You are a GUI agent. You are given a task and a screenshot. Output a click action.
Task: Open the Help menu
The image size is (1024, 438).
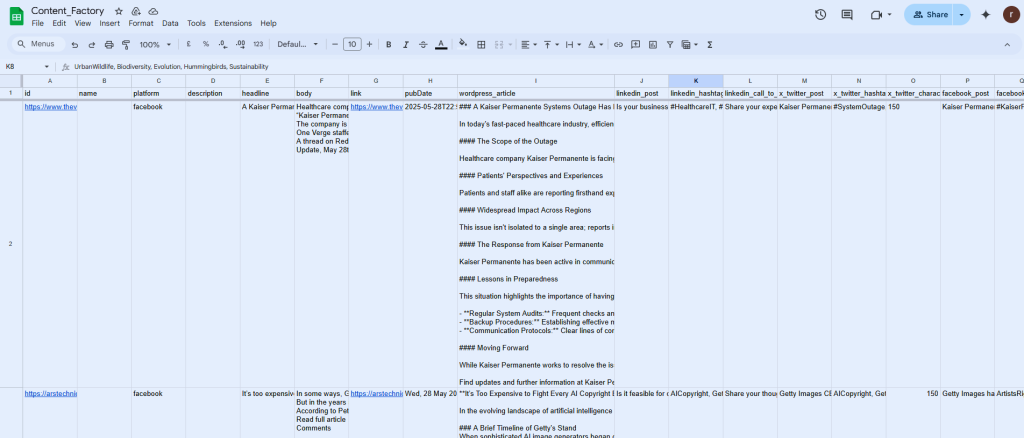tap(268, 23)
